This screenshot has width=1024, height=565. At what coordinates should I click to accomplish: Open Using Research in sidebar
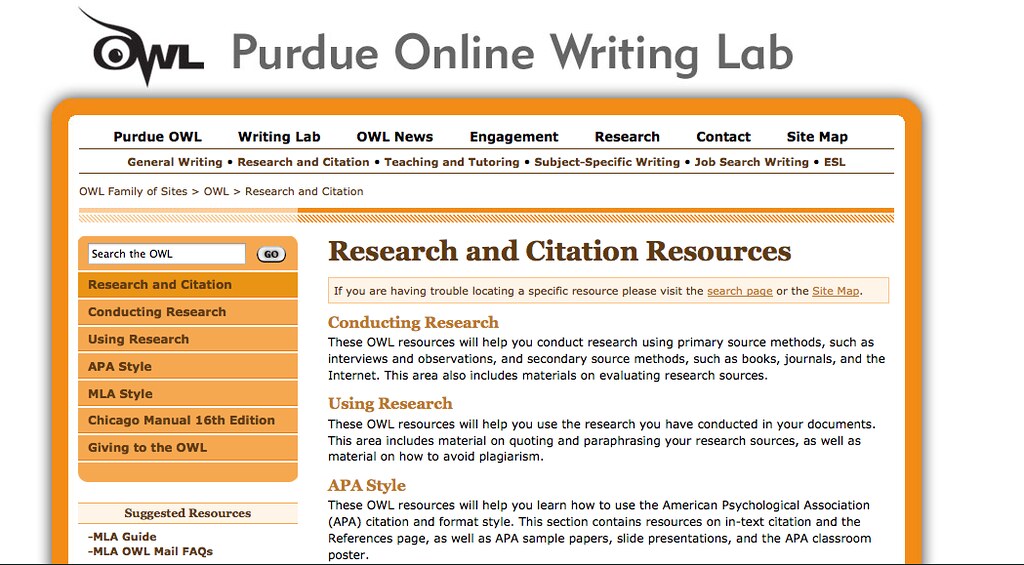[187, 339]
